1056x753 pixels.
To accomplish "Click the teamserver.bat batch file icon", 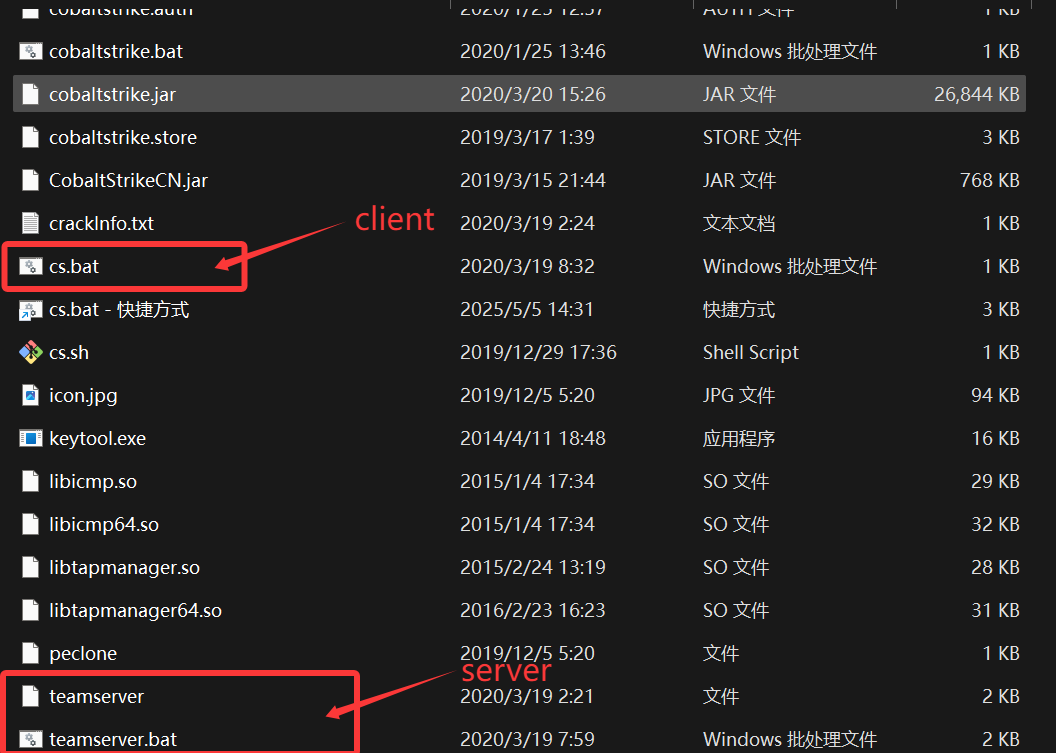I will (x=30, y=740).
